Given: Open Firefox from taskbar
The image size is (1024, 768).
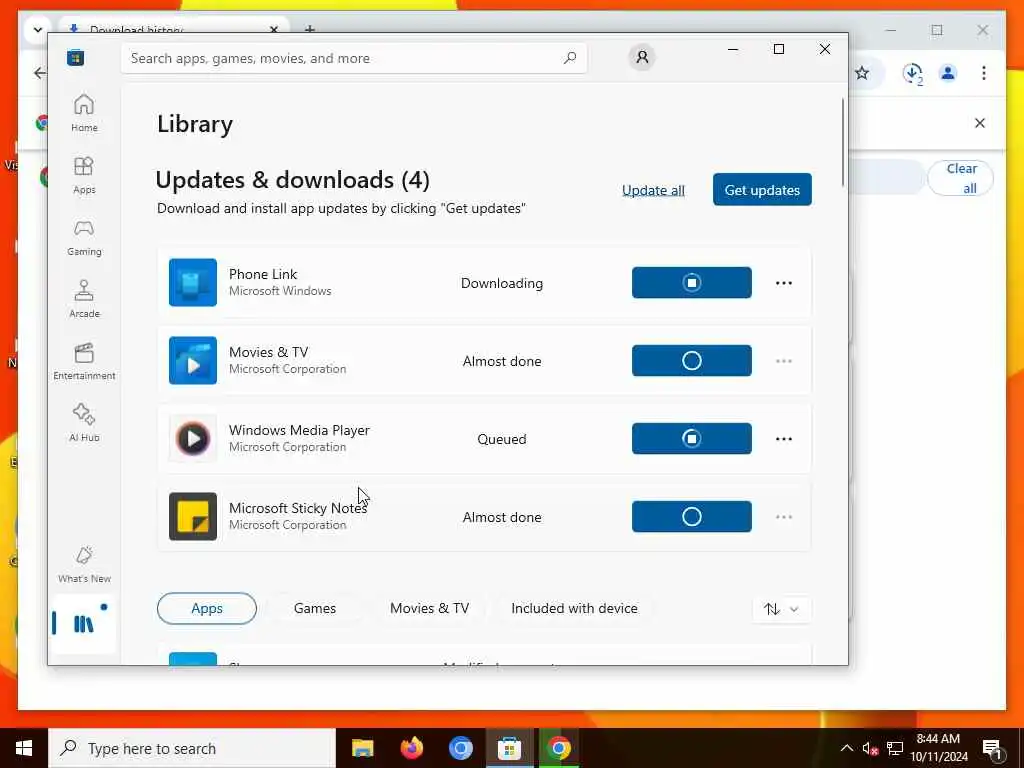Looking at the screenshot, I should [411, 748].
